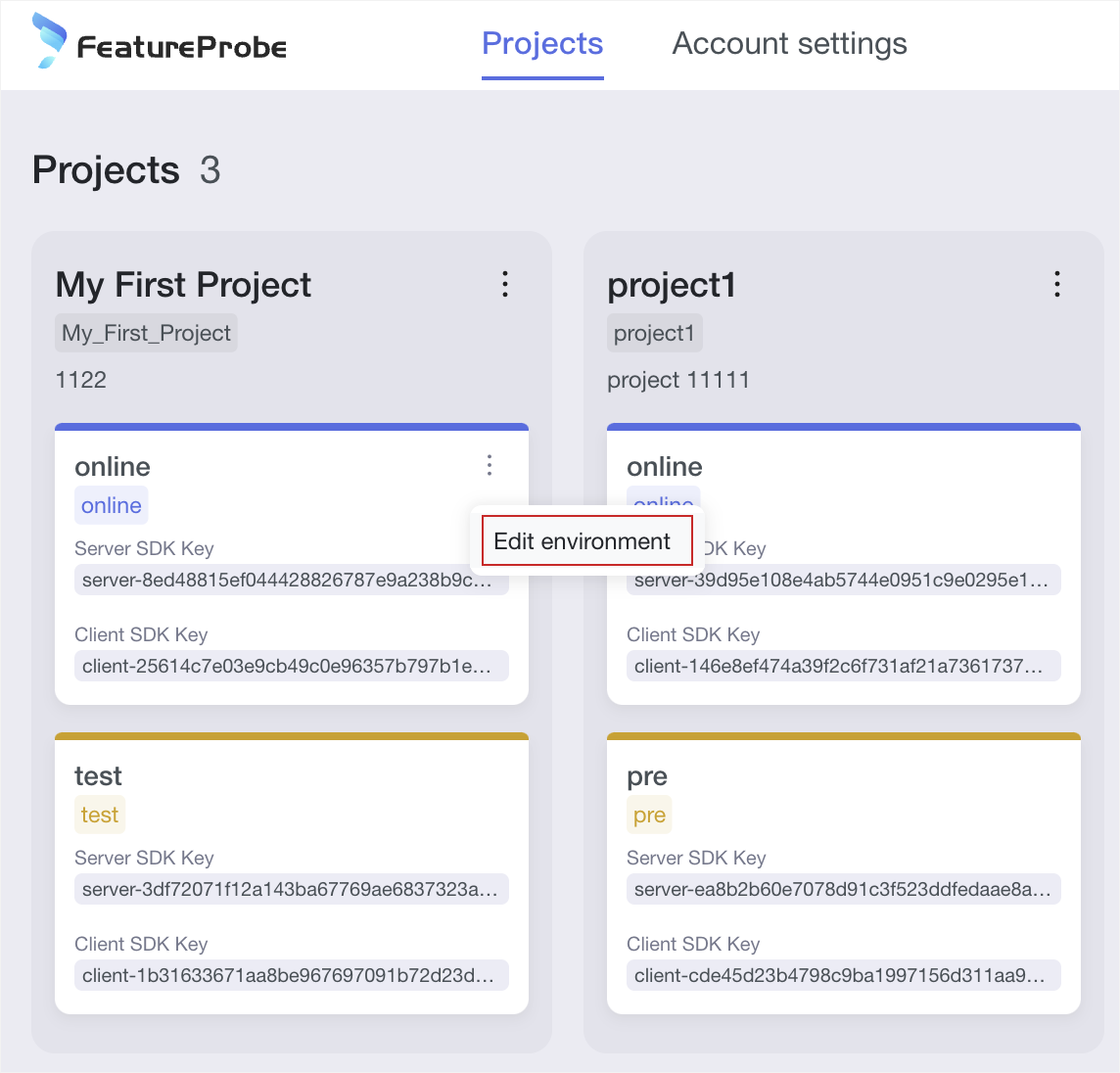Open project1 three-dot options menu
1120x1073 pixels.
(1056, 285)
